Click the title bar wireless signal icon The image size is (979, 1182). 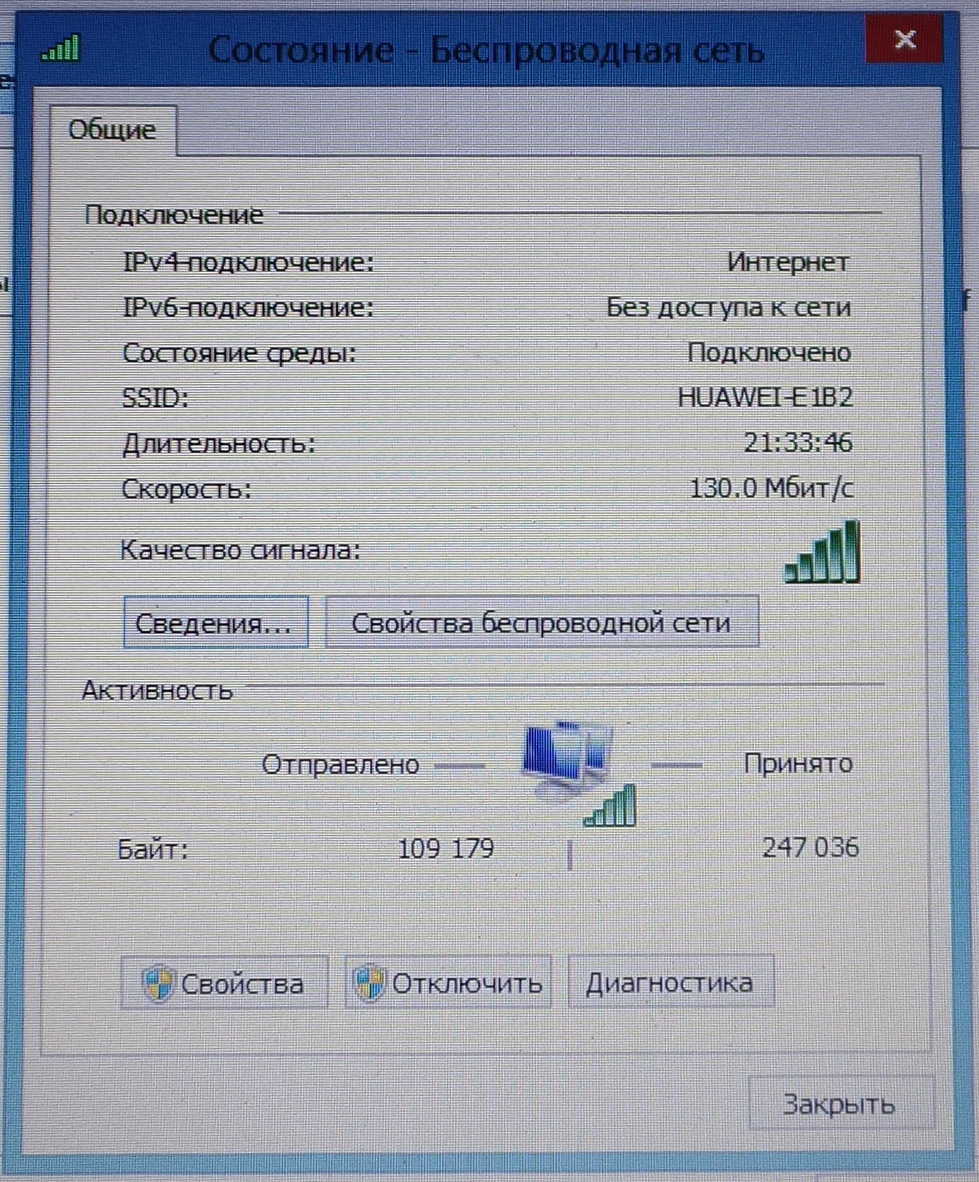60,48
